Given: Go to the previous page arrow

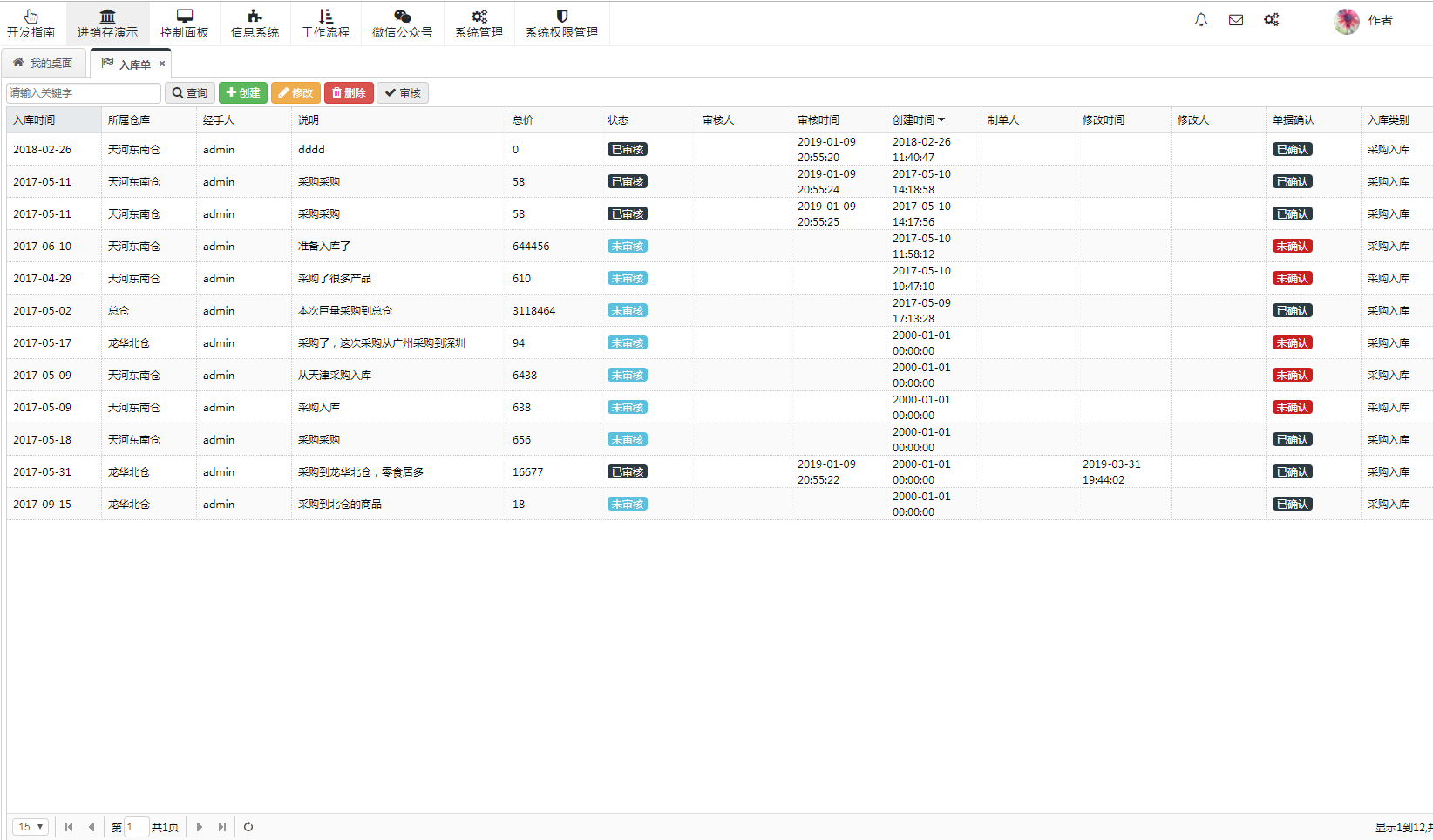Looking at the screenshot, I should click(92, 827).
